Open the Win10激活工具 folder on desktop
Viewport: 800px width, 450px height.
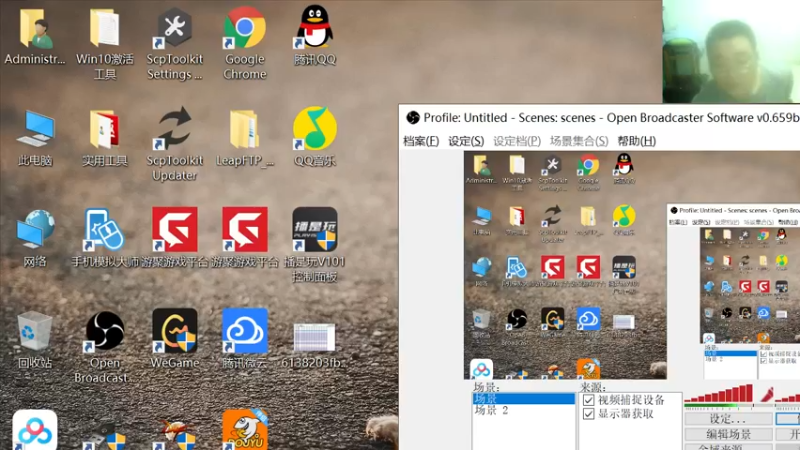point(105,43)
